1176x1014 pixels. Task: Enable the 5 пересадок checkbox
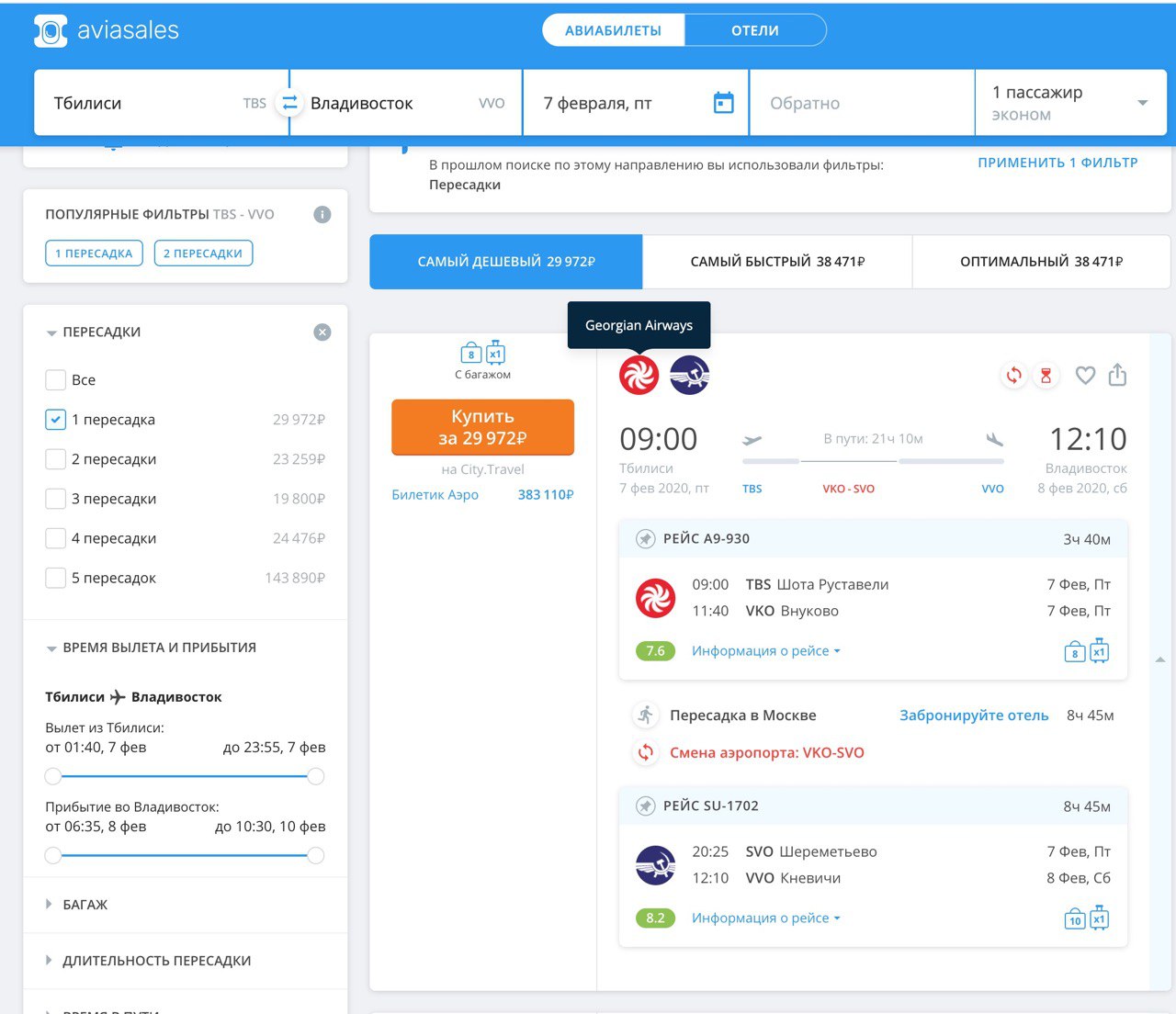[55, 578]
